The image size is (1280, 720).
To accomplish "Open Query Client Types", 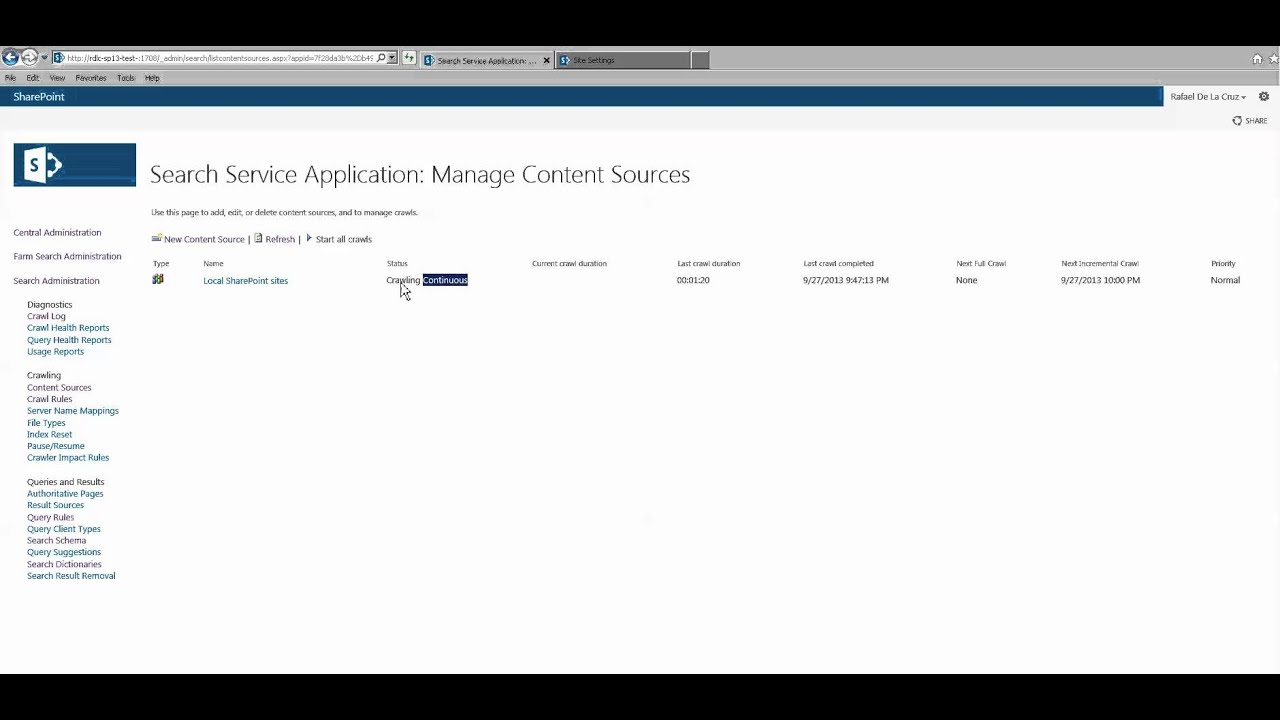I will click(64, 529).
